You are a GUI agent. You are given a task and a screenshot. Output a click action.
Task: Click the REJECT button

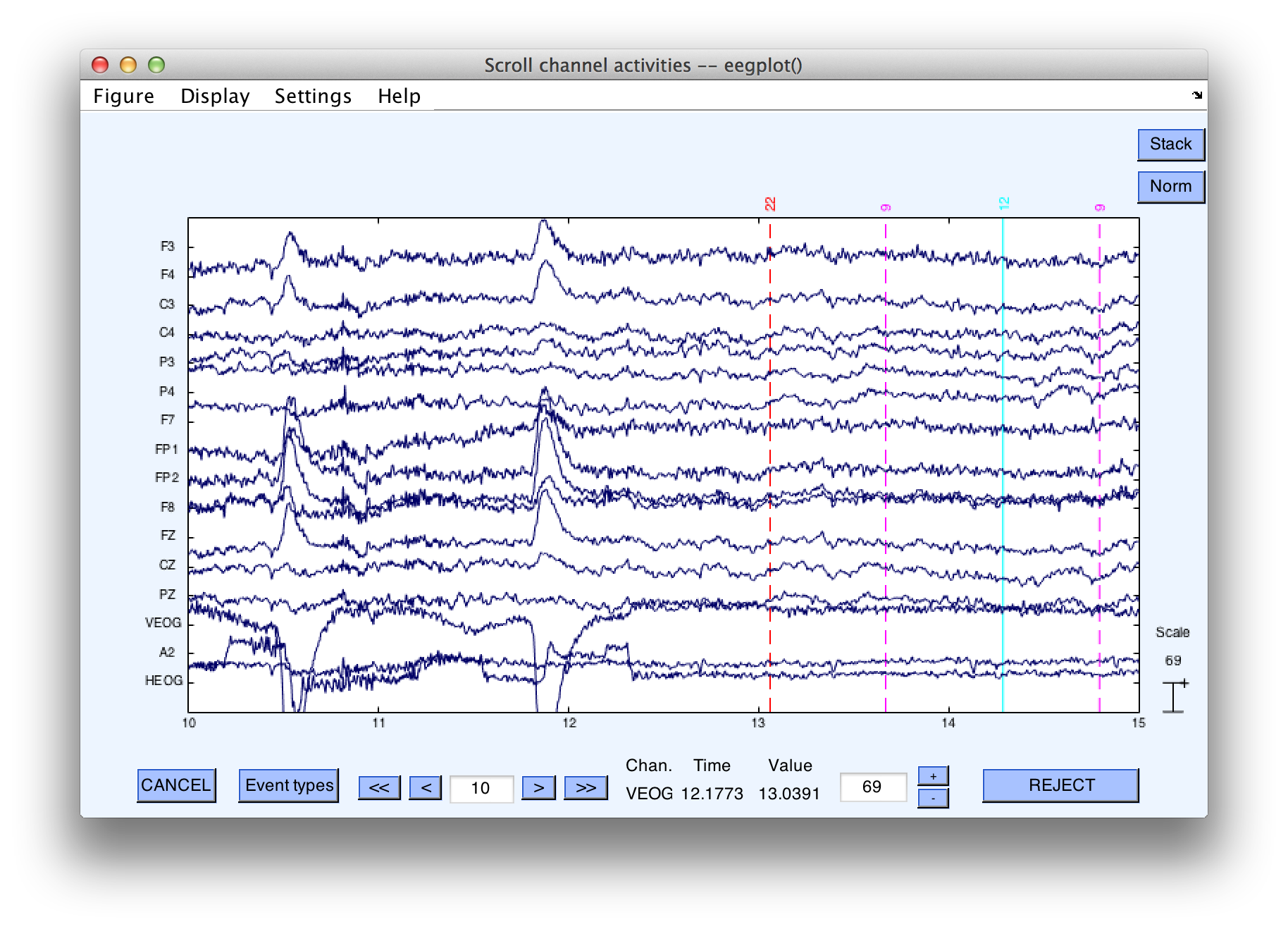(1060, 785)
